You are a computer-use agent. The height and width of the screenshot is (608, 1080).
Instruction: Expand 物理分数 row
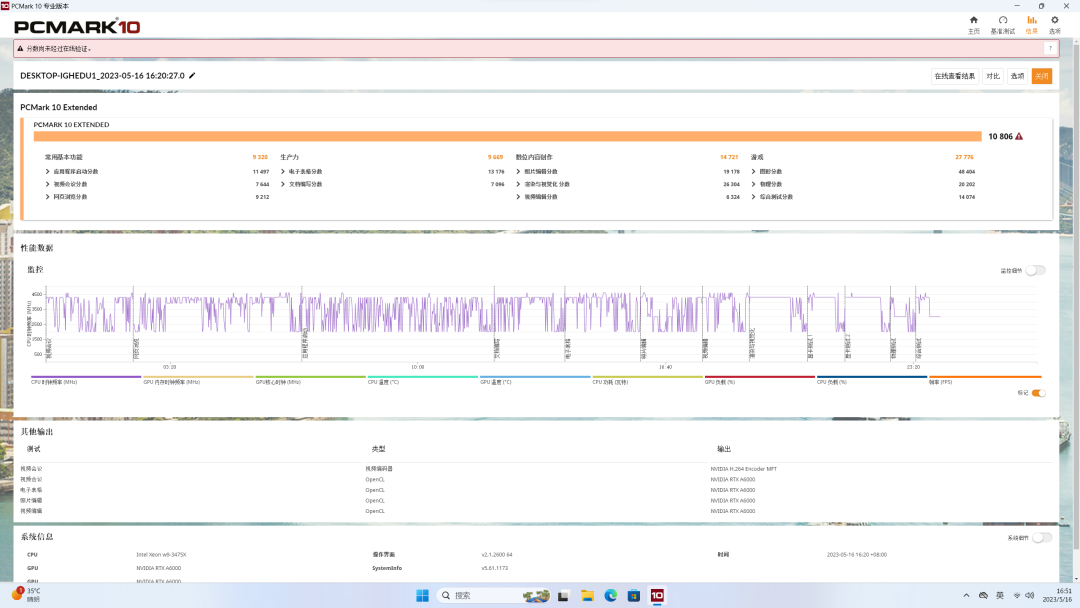754,185
